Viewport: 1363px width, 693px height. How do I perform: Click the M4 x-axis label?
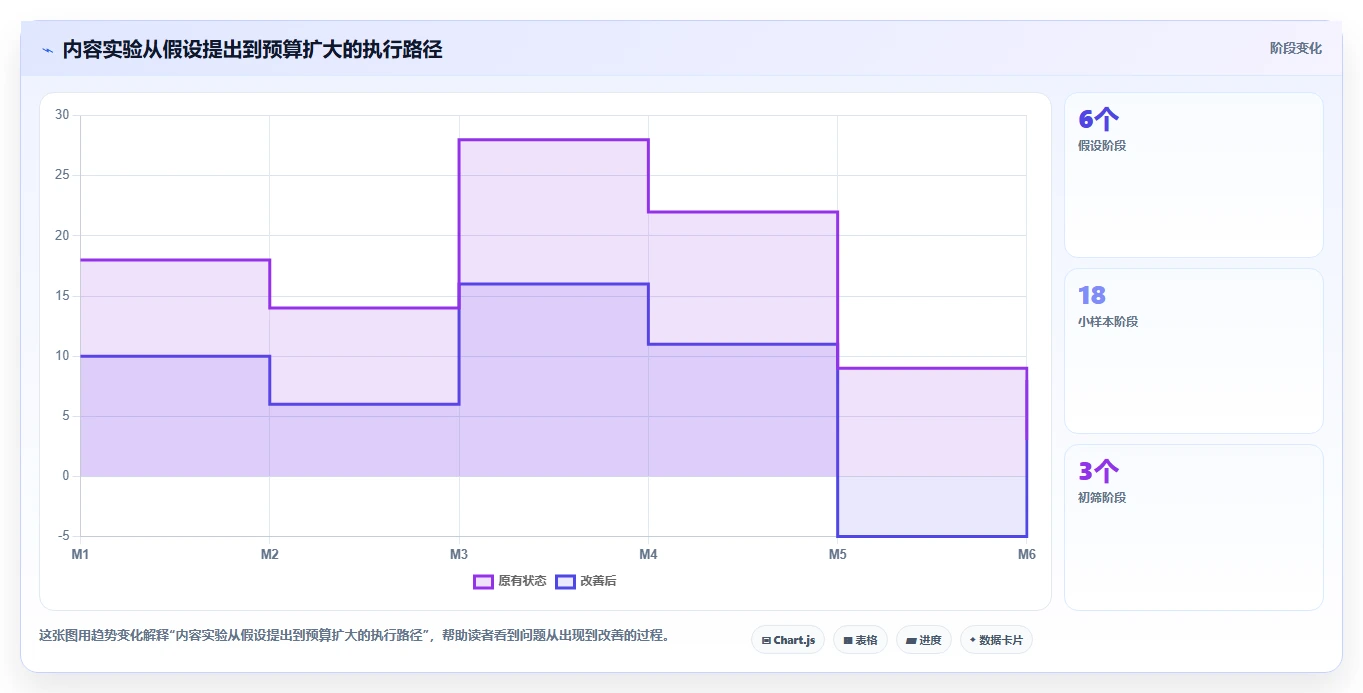[648, 554]
